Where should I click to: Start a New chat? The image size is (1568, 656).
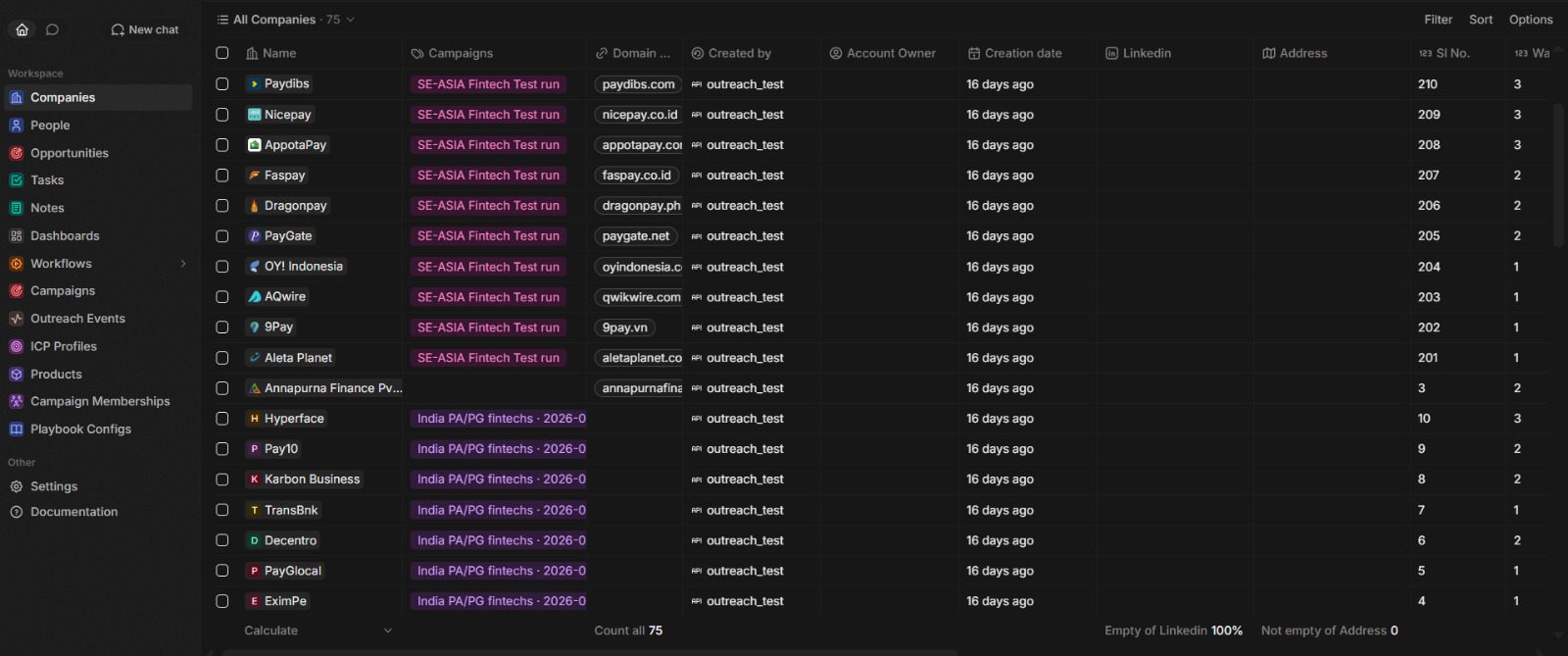(145, 29)
